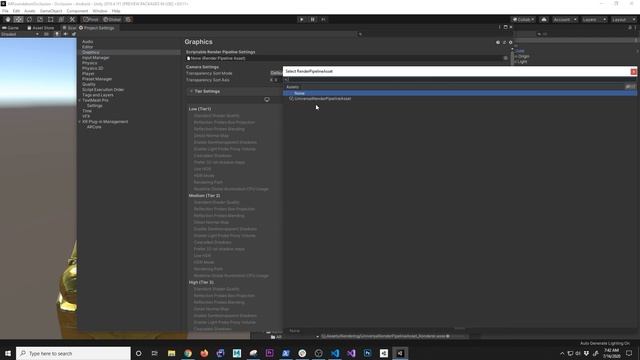Select Input Manager settings category
Viewport: 640px width, 360px height.
pyautogui.click(x=96, y=58)
